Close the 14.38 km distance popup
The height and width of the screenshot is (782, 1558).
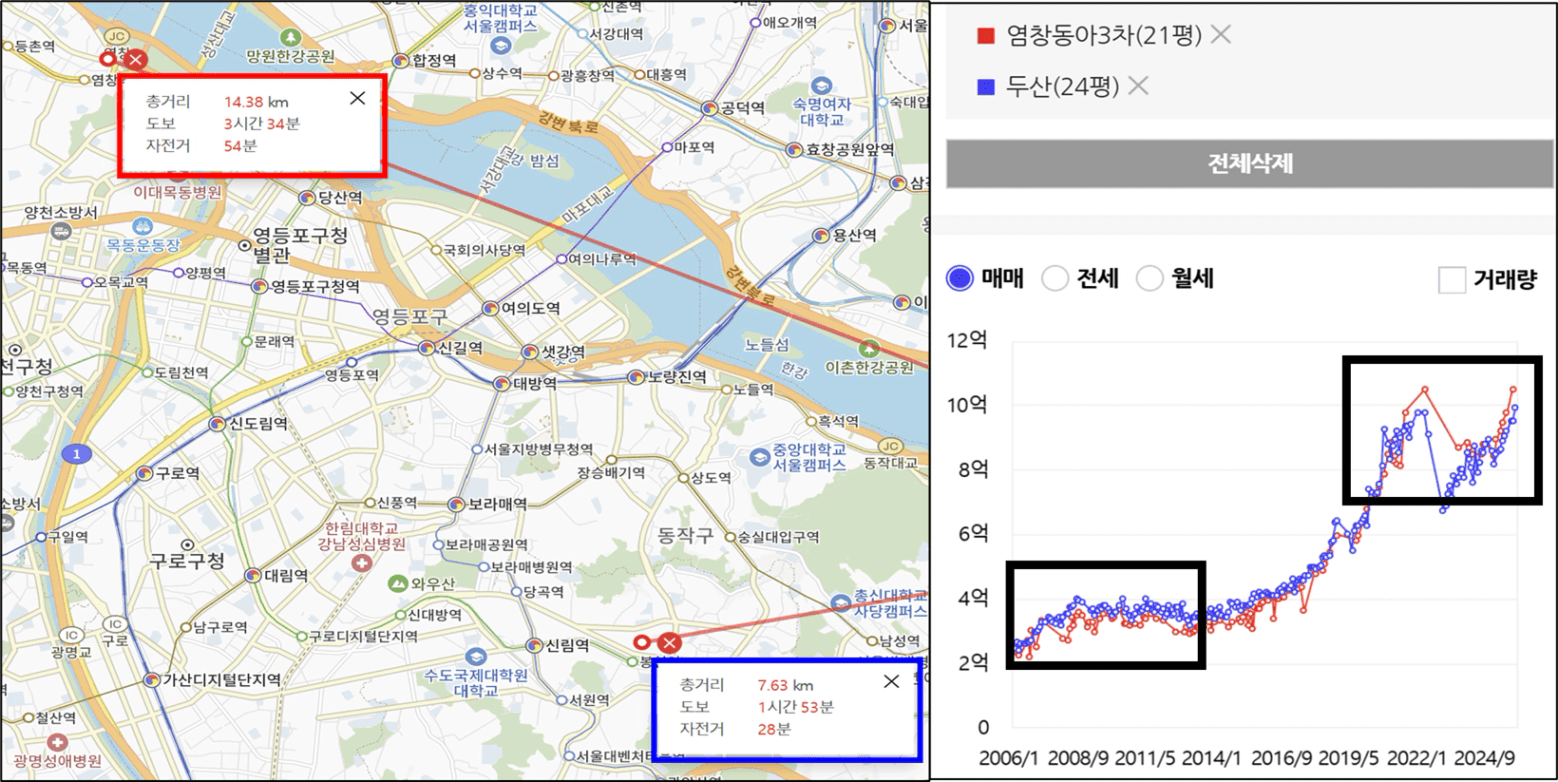(358, 98)
